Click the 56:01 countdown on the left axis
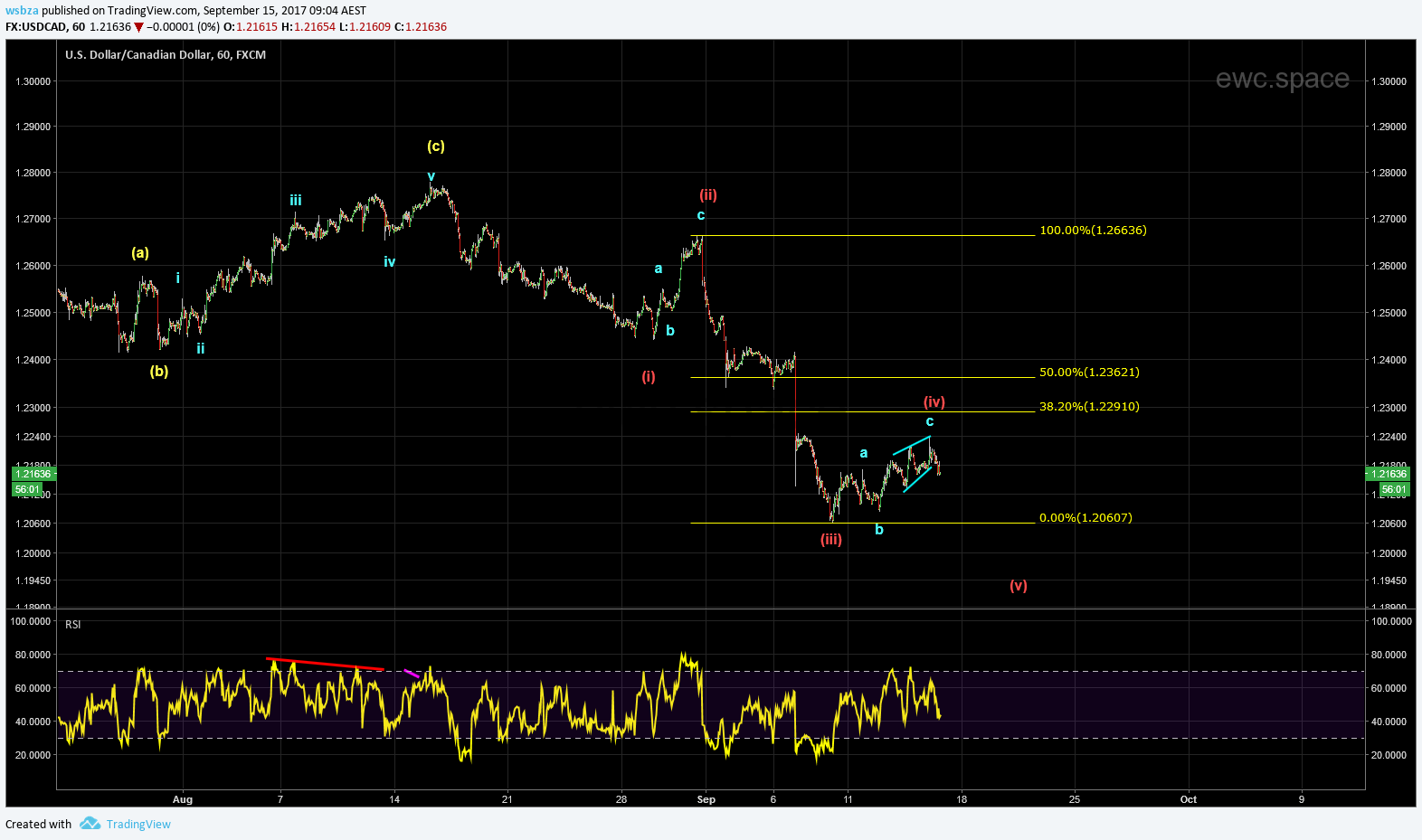This screenshot has width=1422, height=840. [x=27, y=489]
